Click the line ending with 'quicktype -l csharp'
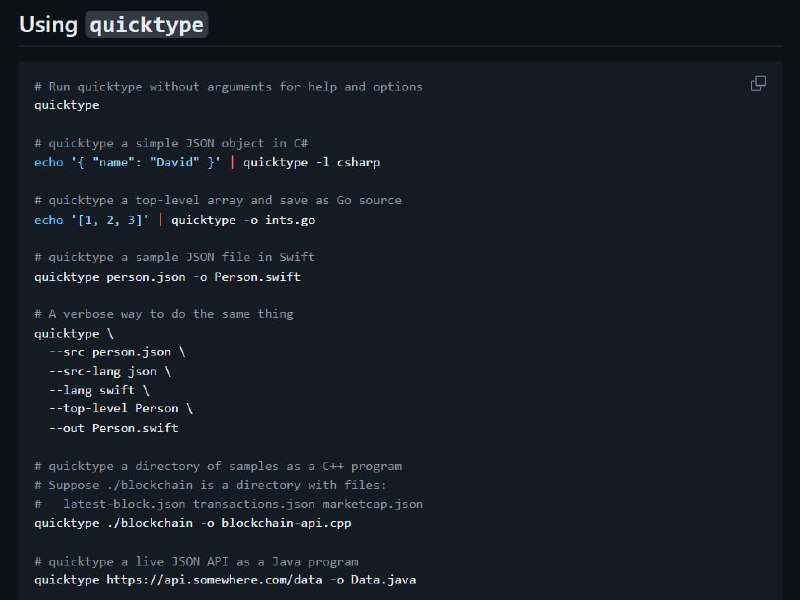The image size is (800, 600). [207, 162]
